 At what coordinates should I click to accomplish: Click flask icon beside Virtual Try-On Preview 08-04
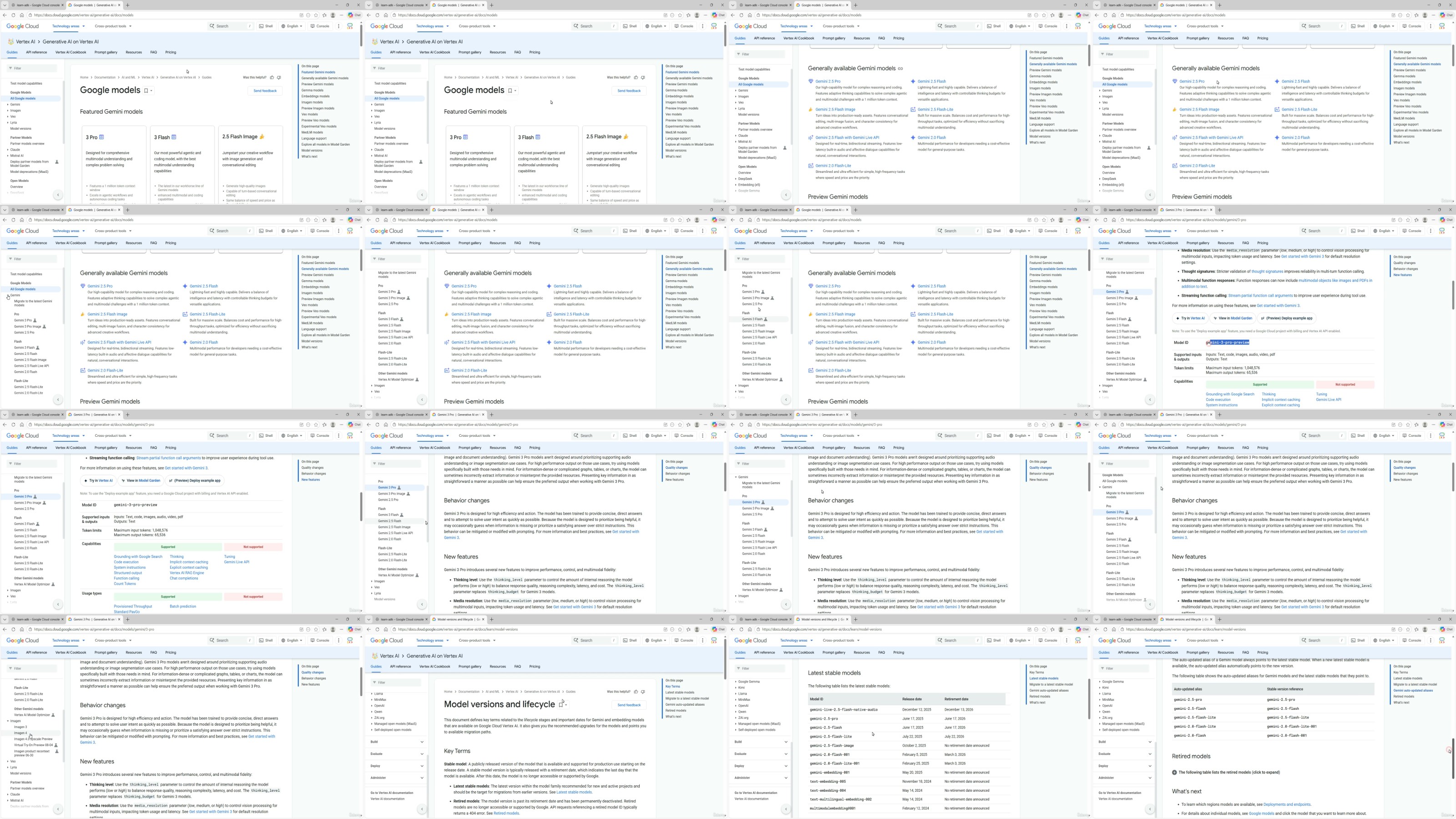click(56, 745)
